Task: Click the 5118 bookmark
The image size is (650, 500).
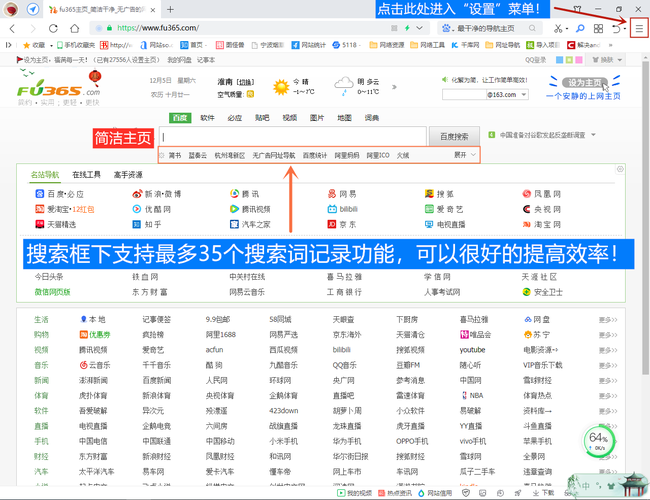Action: (346, 45)
